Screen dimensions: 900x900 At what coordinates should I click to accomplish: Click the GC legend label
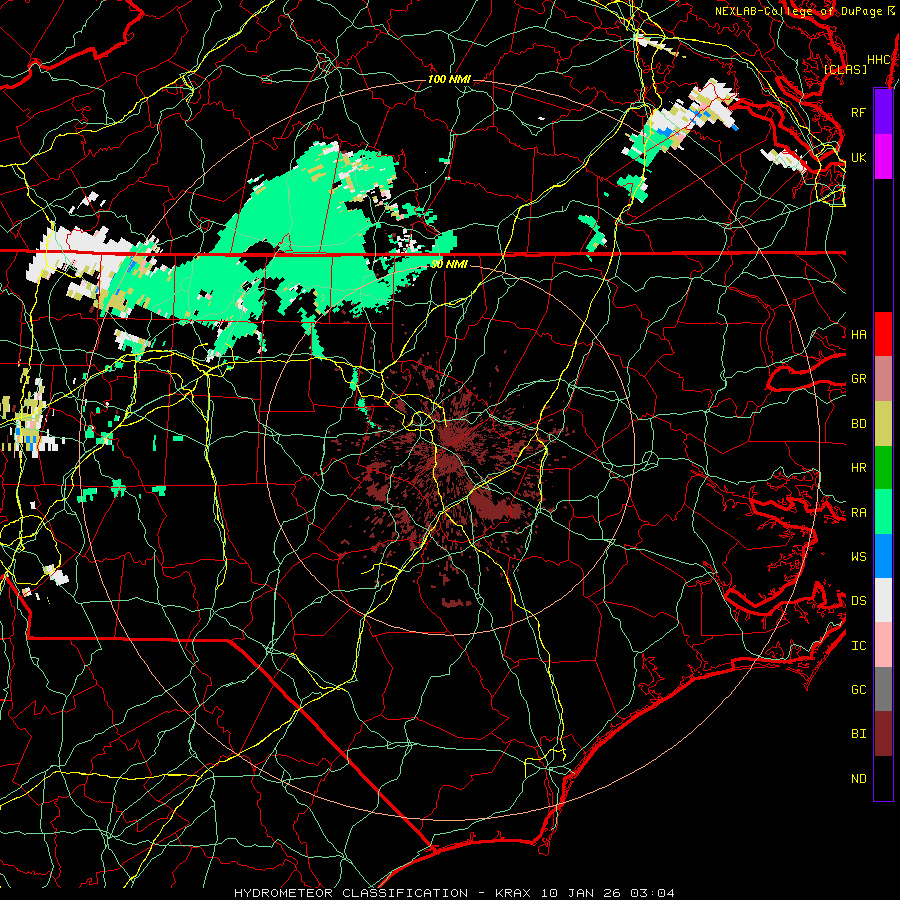click(858, 689)
